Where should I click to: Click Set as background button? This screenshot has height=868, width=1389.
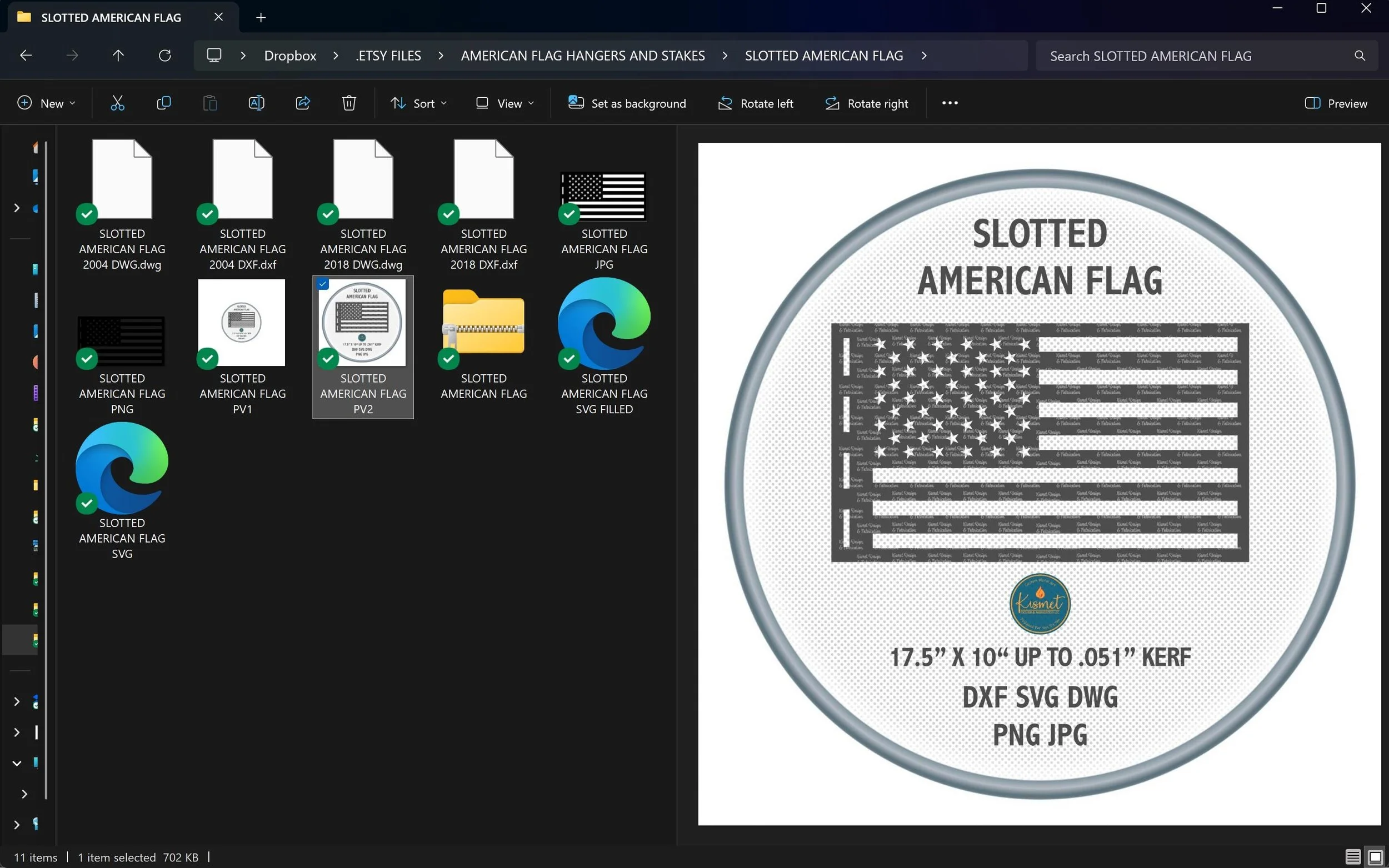tap(627, 103)
